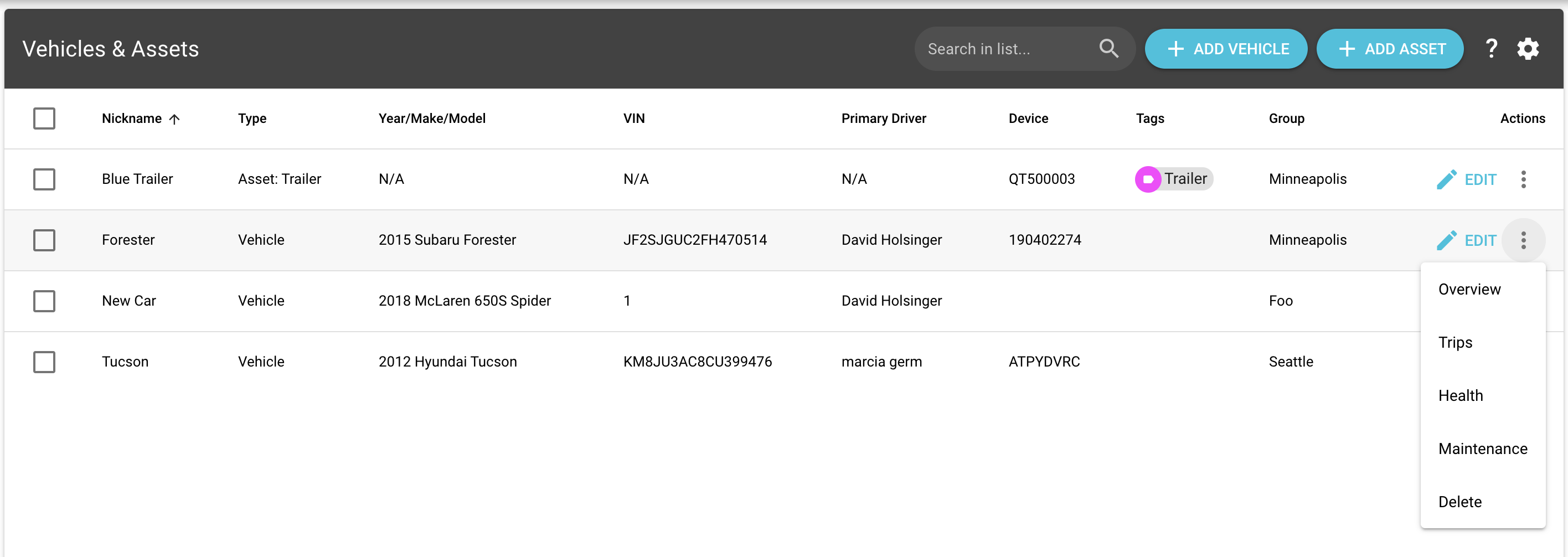Click the pink Trailer tag icon
The width and height of the screenshot is (1568, 557).
1148,179
